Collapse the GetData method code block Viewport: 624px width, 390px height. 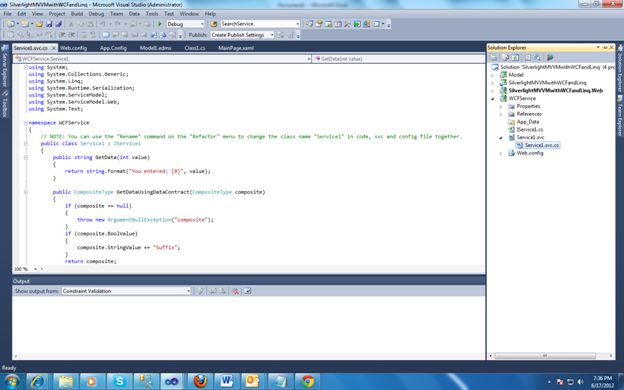[x=26, y=157]
